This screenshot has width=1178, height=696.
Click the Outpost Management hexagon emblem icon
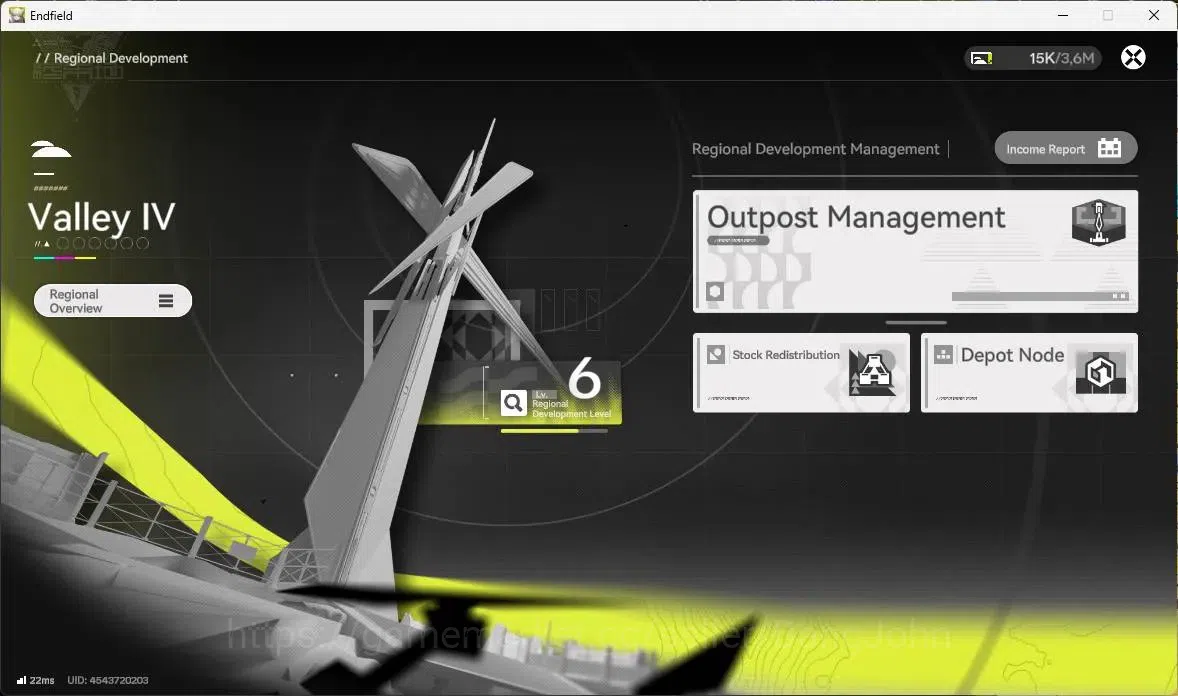point(1098,222)
